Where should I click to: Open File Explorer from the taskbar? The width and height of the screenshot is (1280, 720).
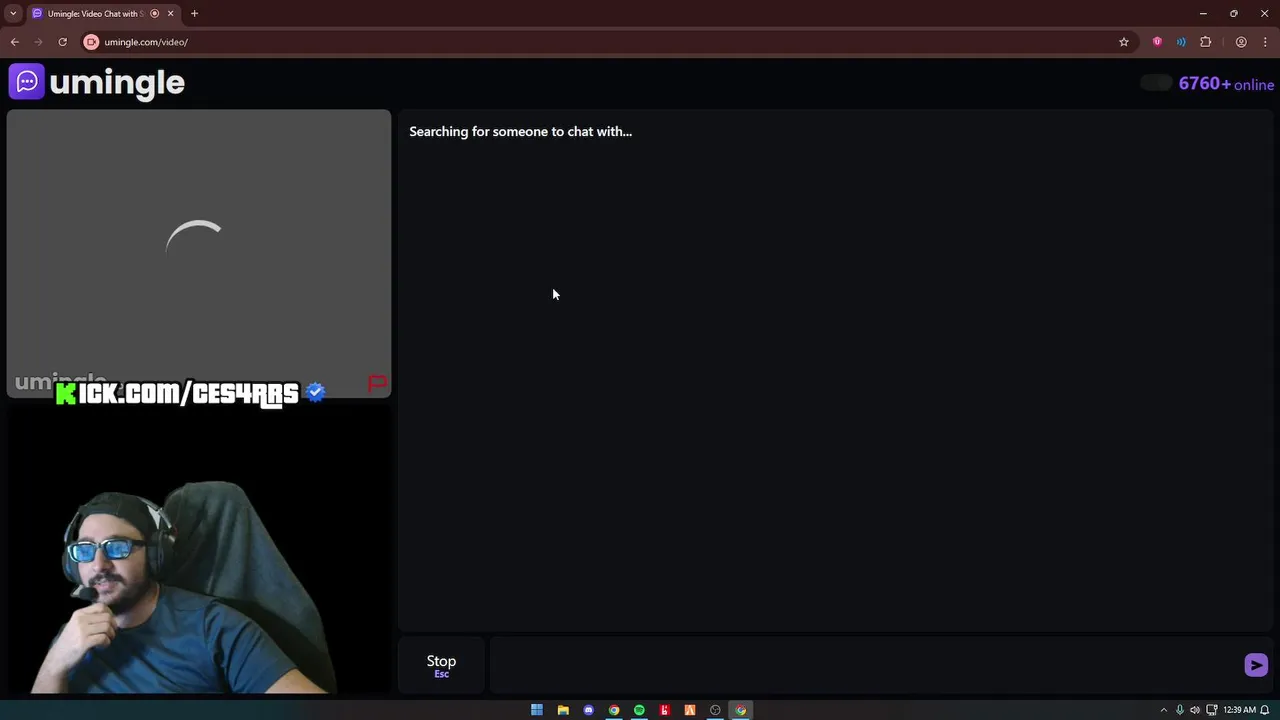click(563, 710)
